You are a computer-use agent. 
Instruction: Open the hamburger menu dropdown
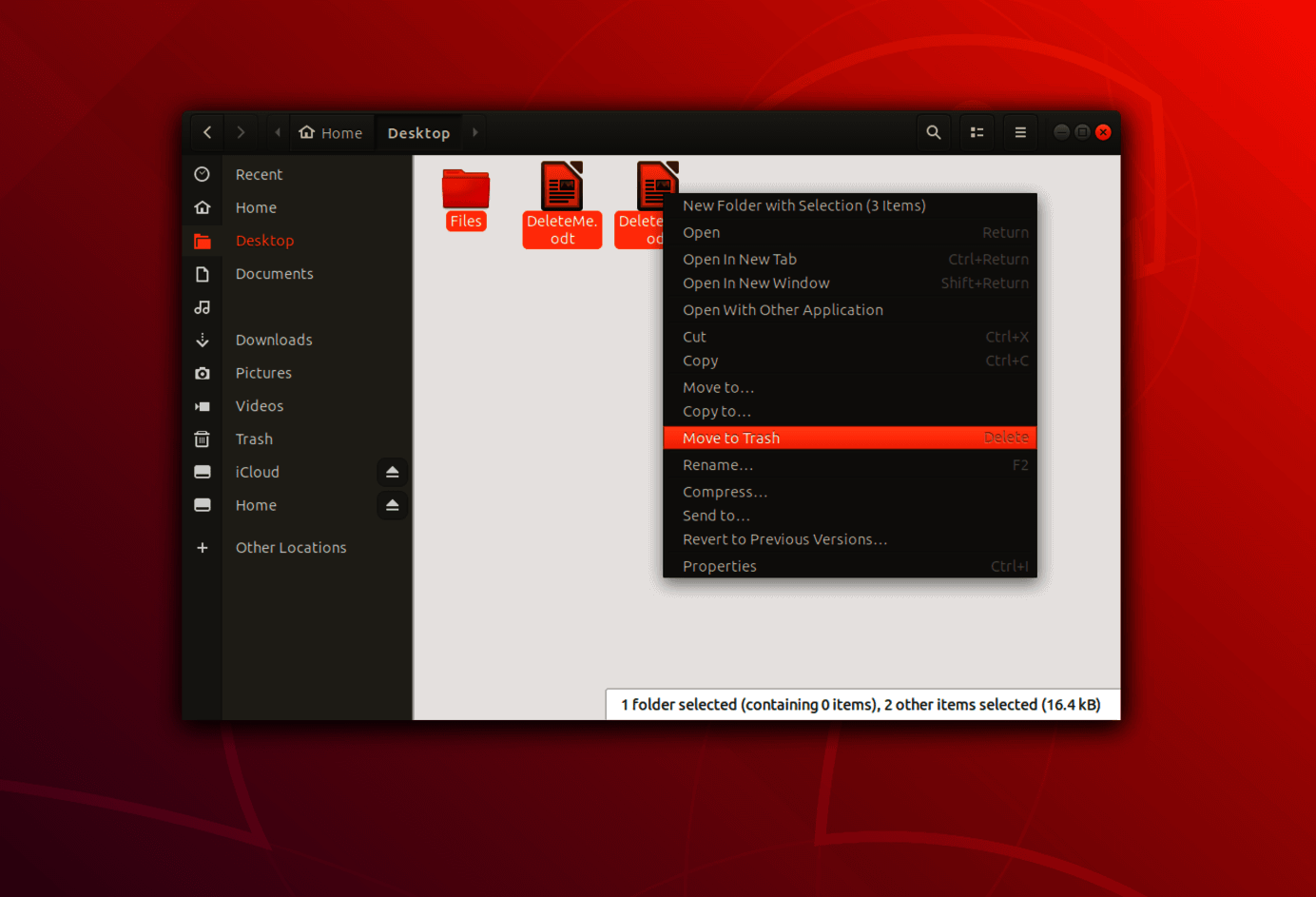click(1019, 131)
